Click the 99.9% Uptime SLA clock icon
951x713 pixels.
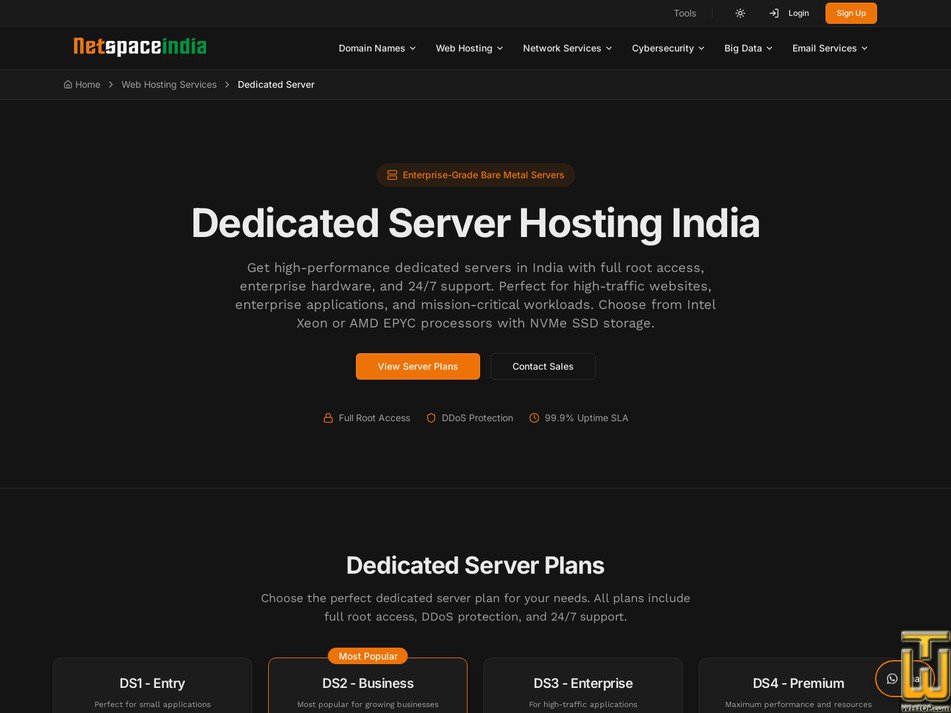tap(534, 418)
